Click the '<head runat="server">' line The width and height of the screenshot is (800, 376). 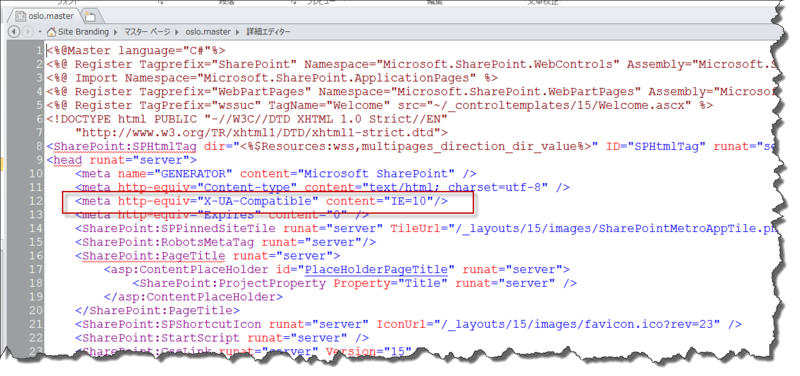click(121, 161)
